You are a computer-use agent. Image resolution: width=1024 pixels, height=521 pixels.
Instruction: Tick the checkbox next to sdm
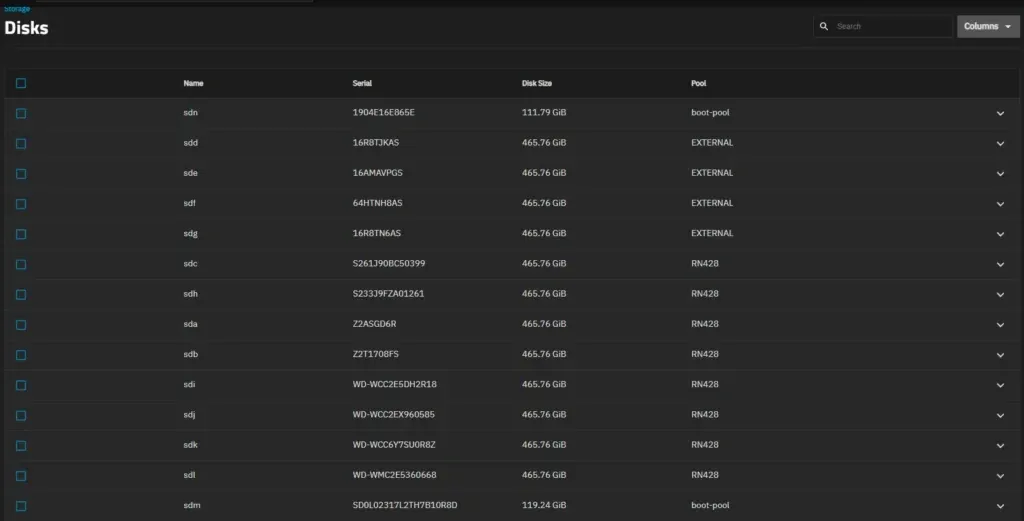[x=21, y=506]
